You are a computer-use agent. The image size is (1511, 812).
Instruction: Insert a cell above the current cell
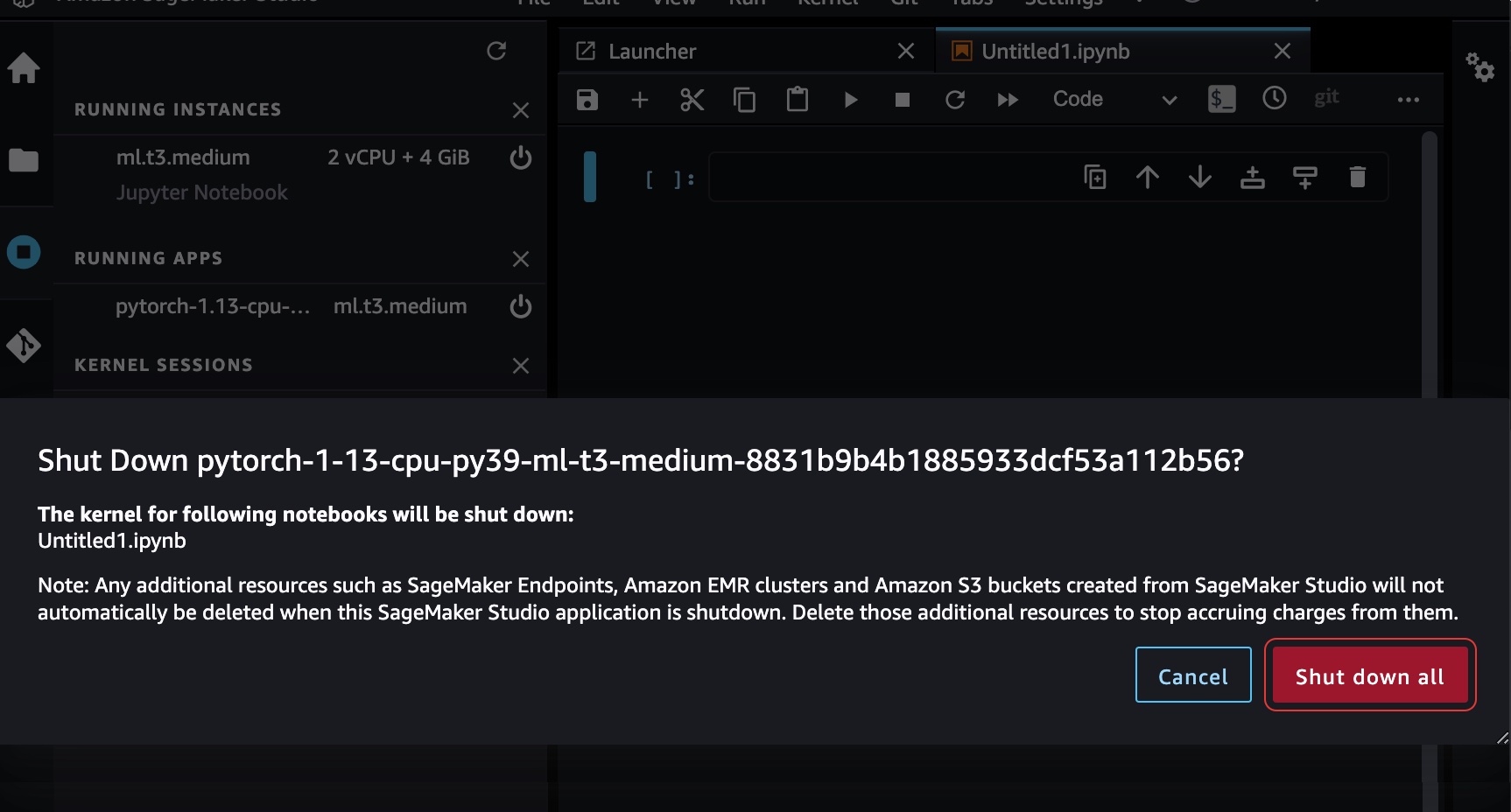click(1253, 177)
